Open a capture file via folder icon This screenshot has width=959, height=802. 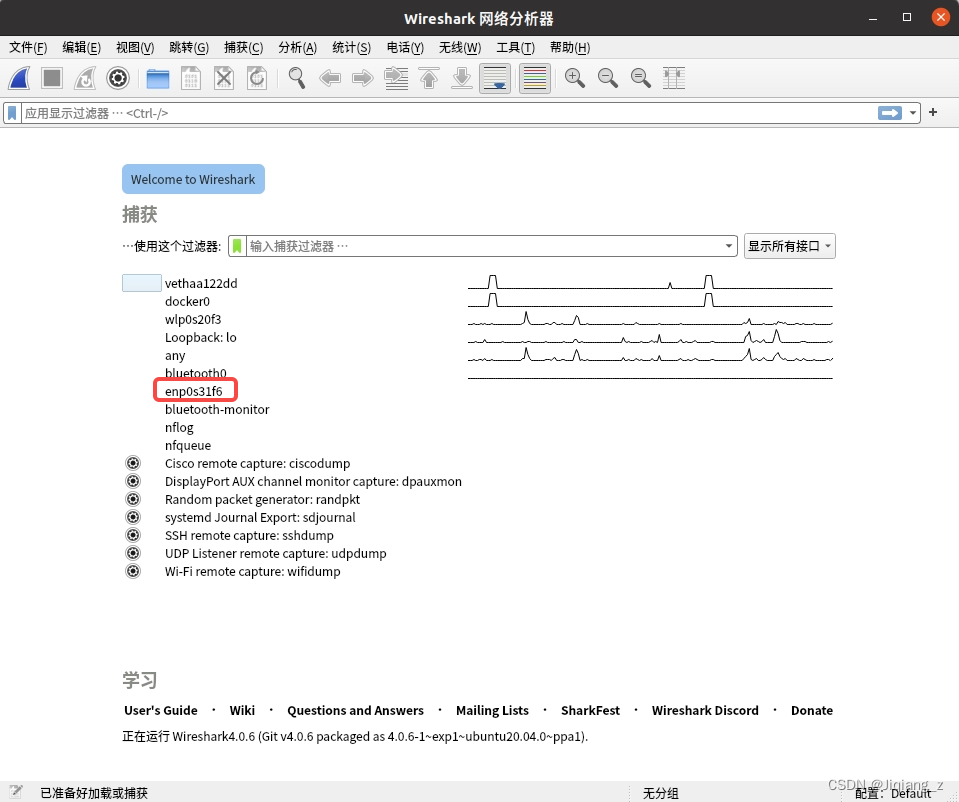(x=158, y=78)
